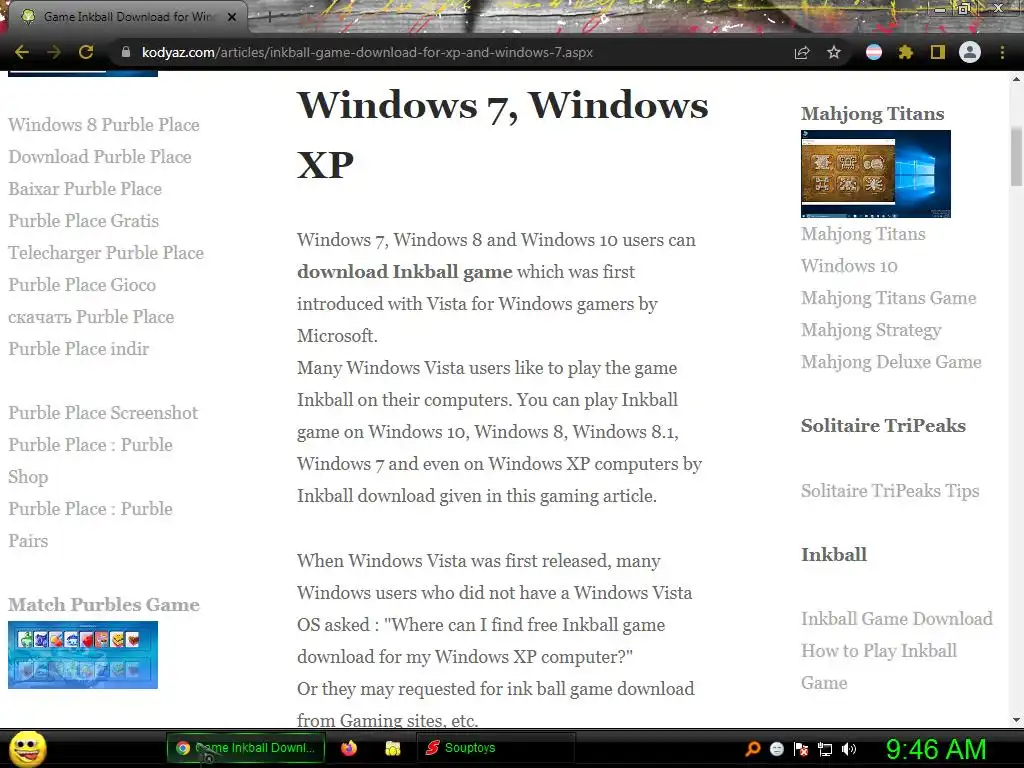Go back to the previous page
This screenshot has width=1024, height=768.
coord(22,52)
